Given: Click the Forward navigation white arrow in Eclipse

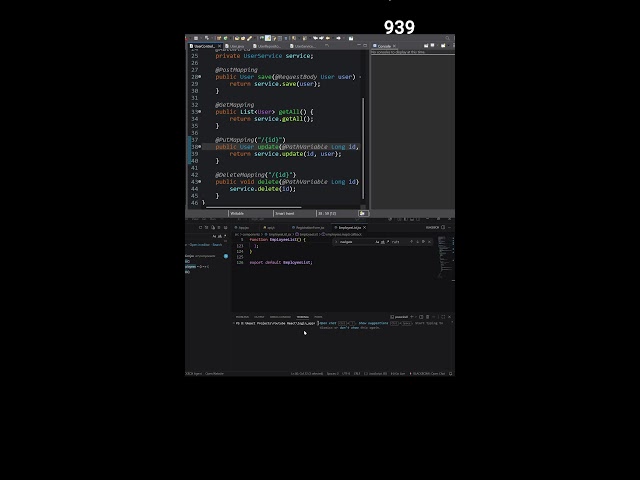Looking at the screenshot, I should point(338,38).
